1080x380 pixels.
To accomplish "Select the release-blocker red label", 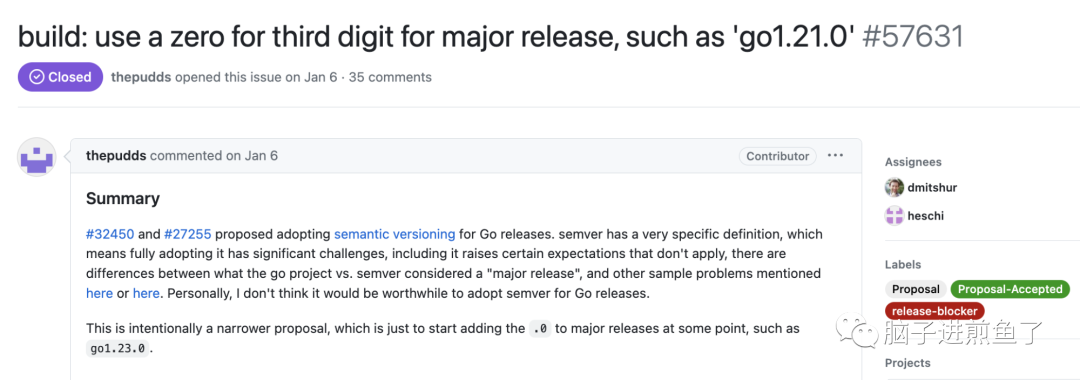I will 935,311.
